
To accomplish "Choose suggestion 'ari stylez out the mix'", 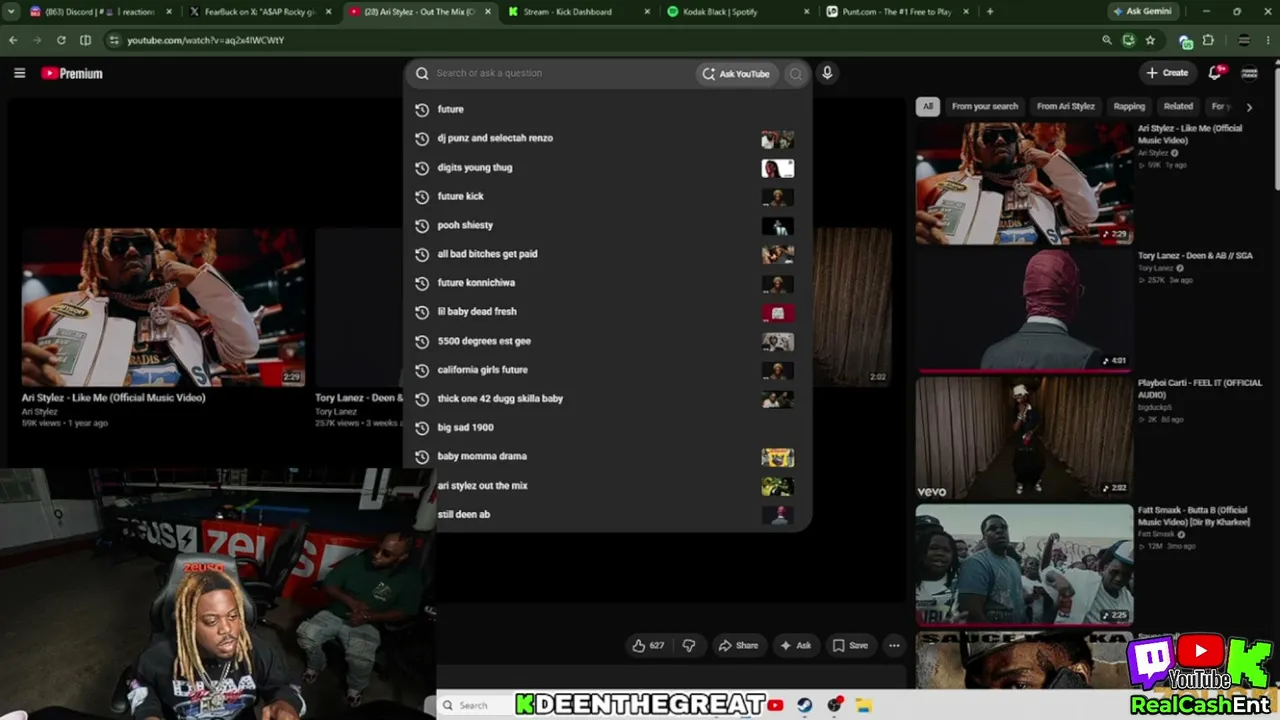I will coord(607,486).
